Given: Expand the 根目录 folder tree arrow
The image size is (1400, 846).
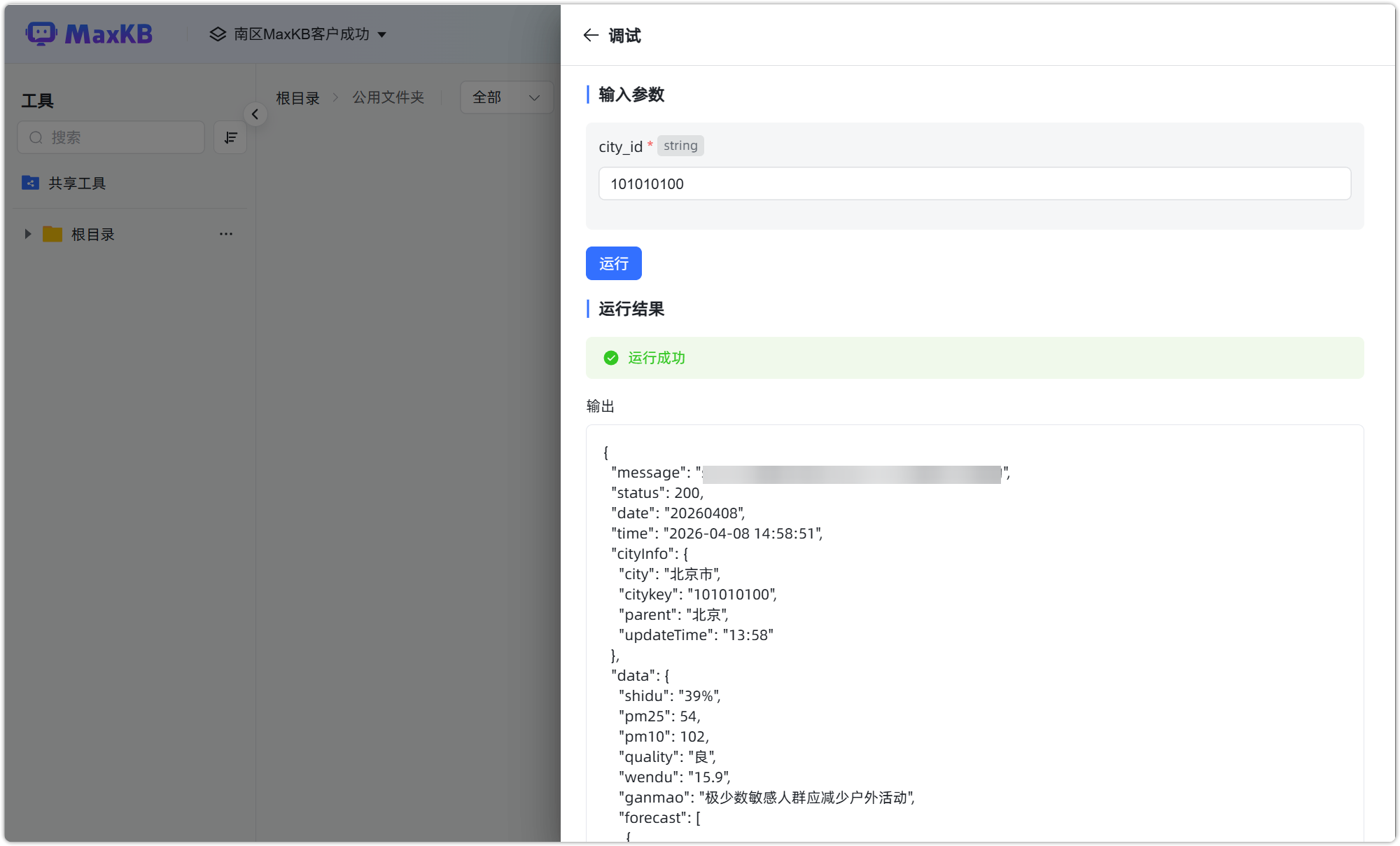Looking at the screenshot, I should tap(28, 234).
